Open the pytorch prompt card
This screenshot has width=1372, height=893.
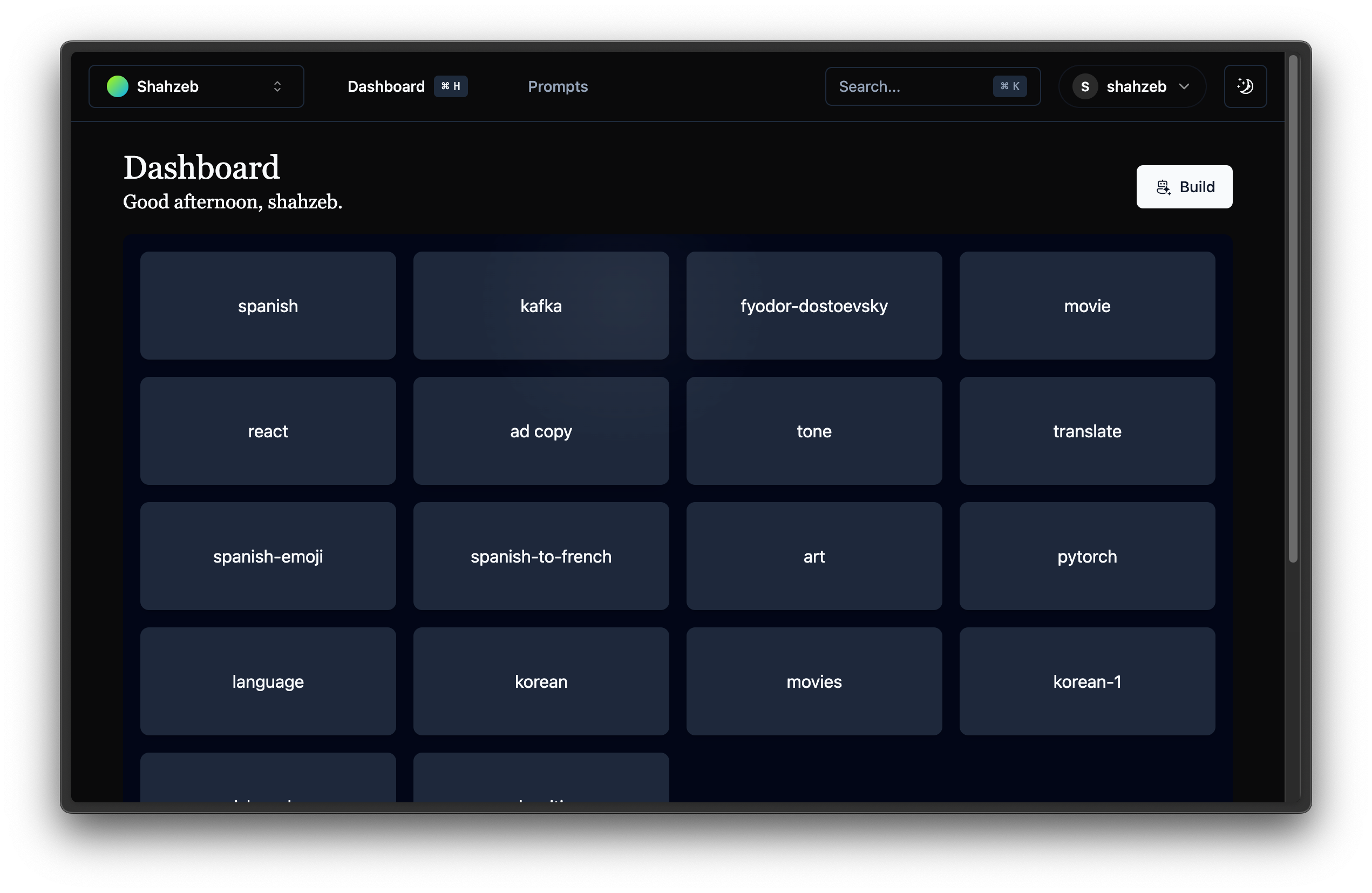tap(1086, 556)
